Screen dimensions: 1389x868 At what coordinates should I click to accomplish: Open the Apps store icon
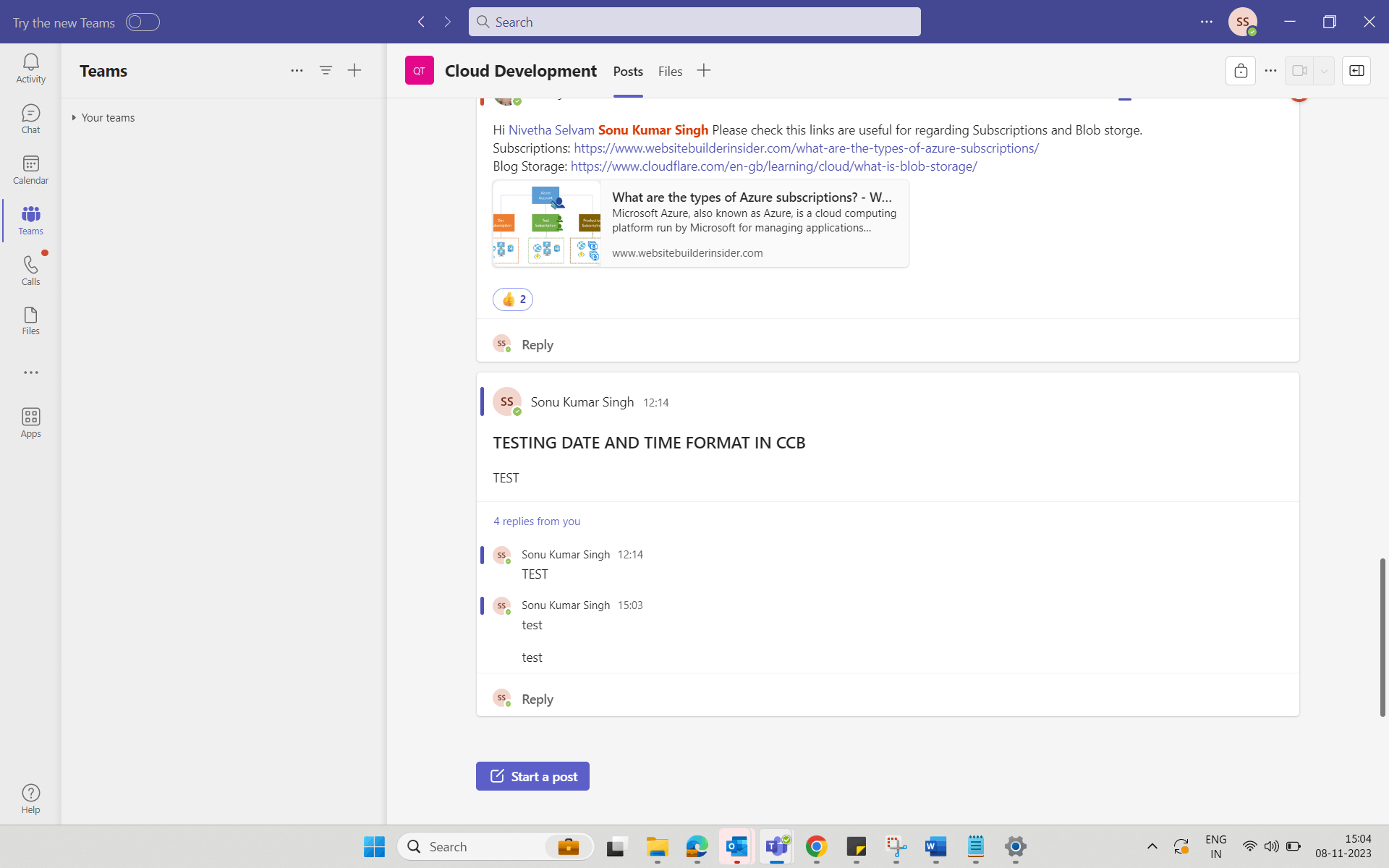[x=30, y=422]
